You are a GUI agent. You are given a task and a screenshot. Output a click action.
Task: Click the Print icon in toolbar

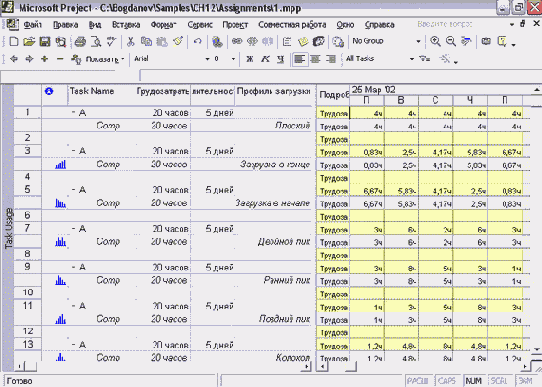(x=80, y=42)
